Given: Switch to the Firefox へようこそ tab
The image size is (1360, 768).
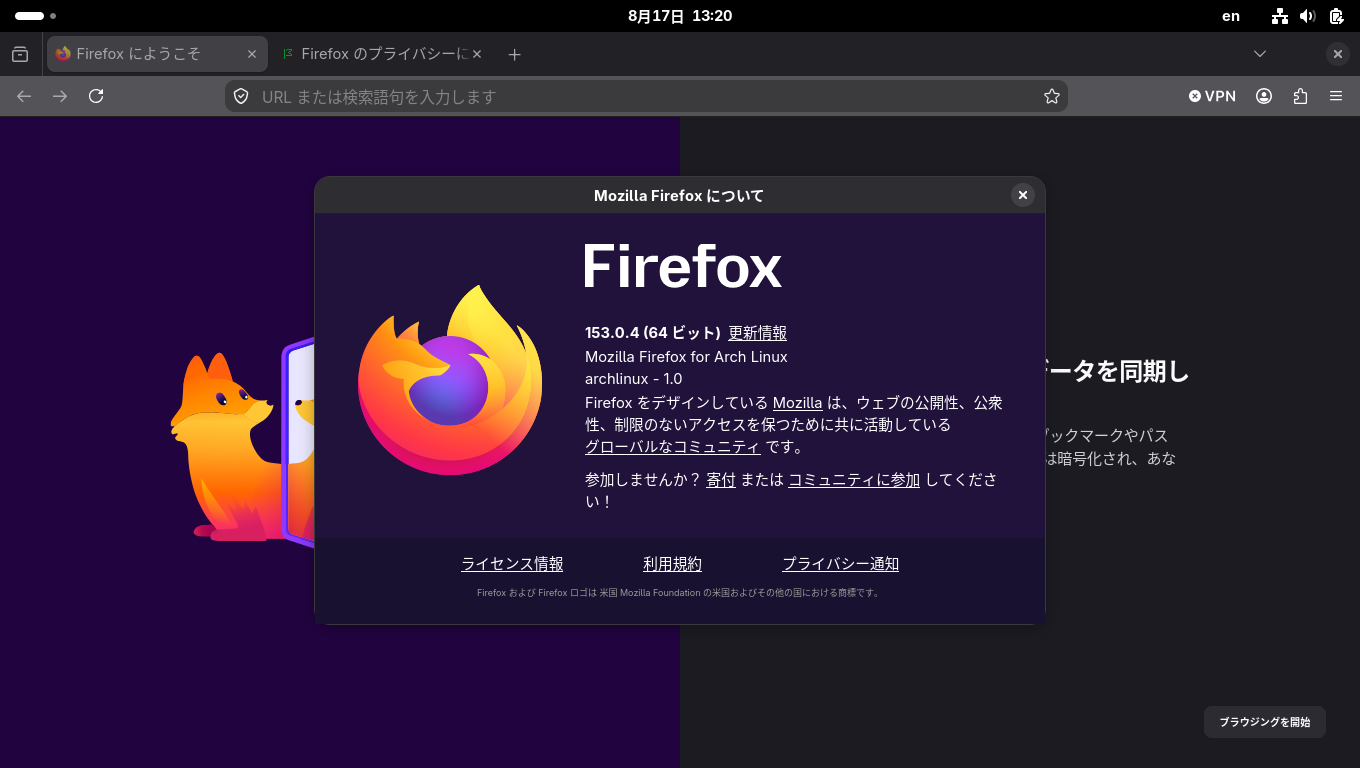Looking at the screenshot, I should pyautogui.click(x=157, y=54).
